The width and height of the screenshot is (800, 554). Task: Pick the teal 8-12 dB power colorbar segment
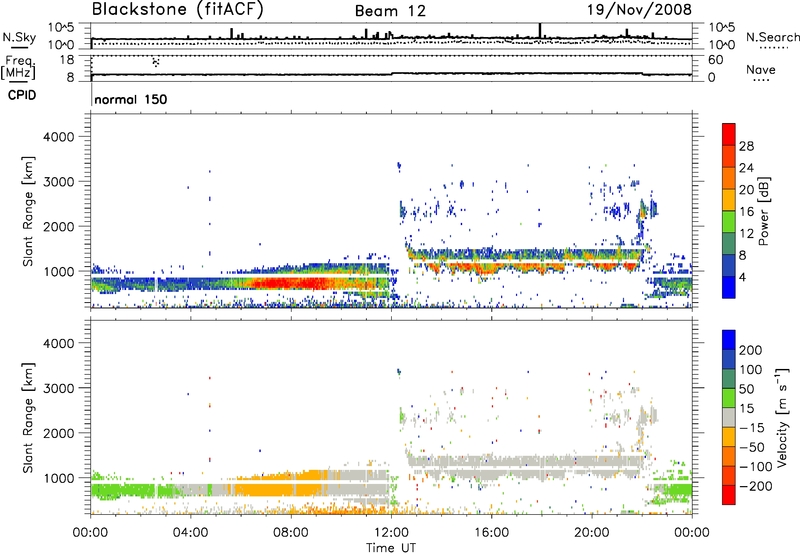729,244
